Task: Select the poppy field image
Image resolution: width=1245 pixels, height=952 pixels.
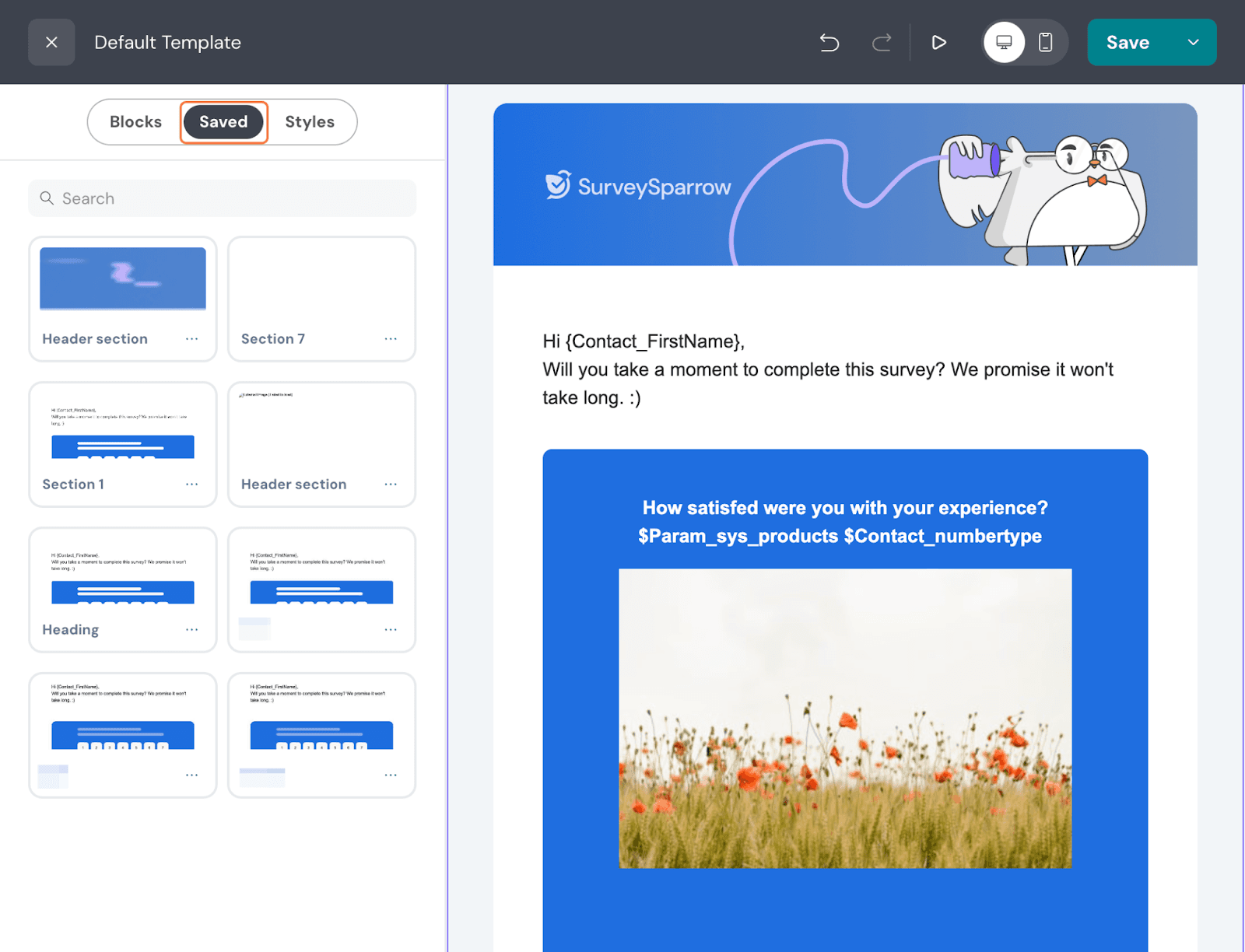Action: (845, 718)
